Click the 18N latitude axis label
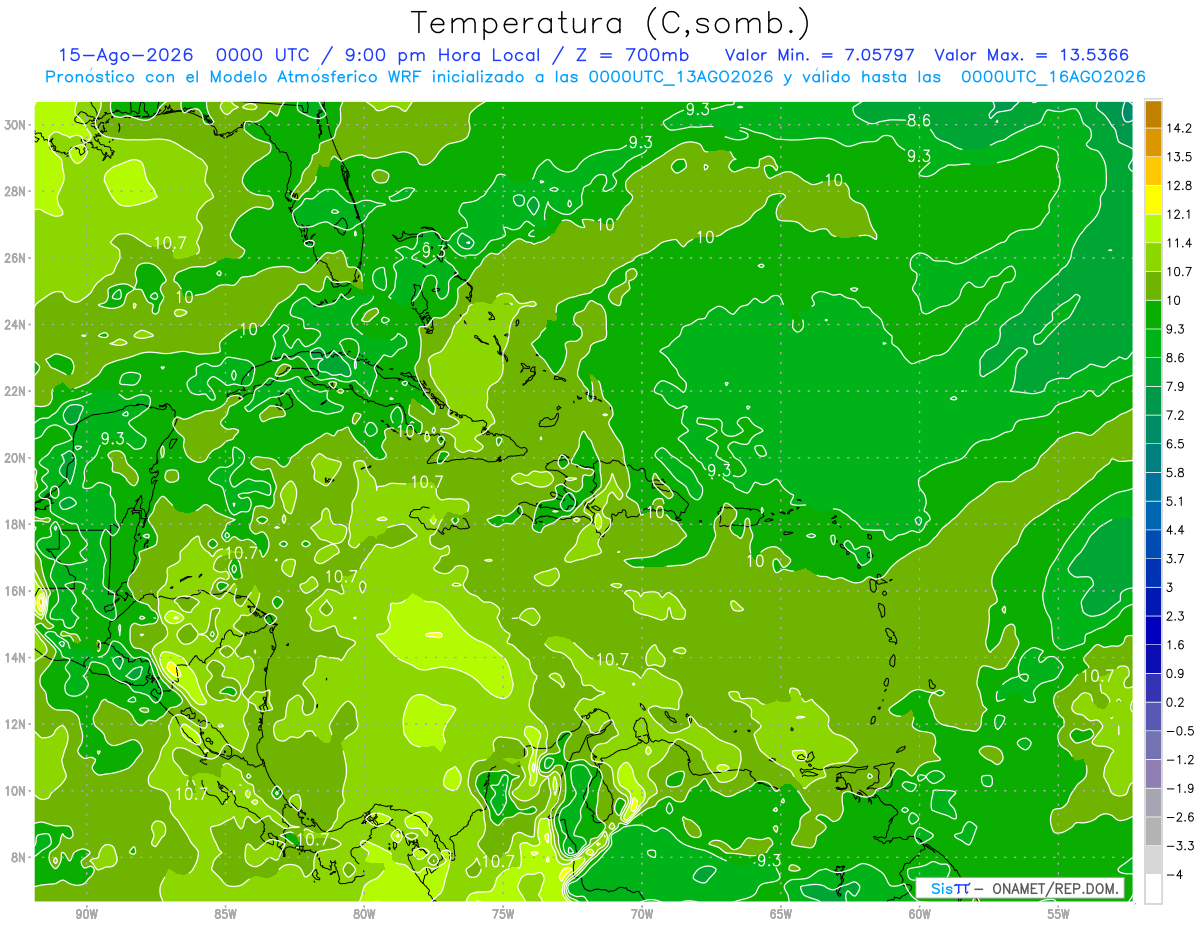1200x927 pixels. (x=17, y=524)
